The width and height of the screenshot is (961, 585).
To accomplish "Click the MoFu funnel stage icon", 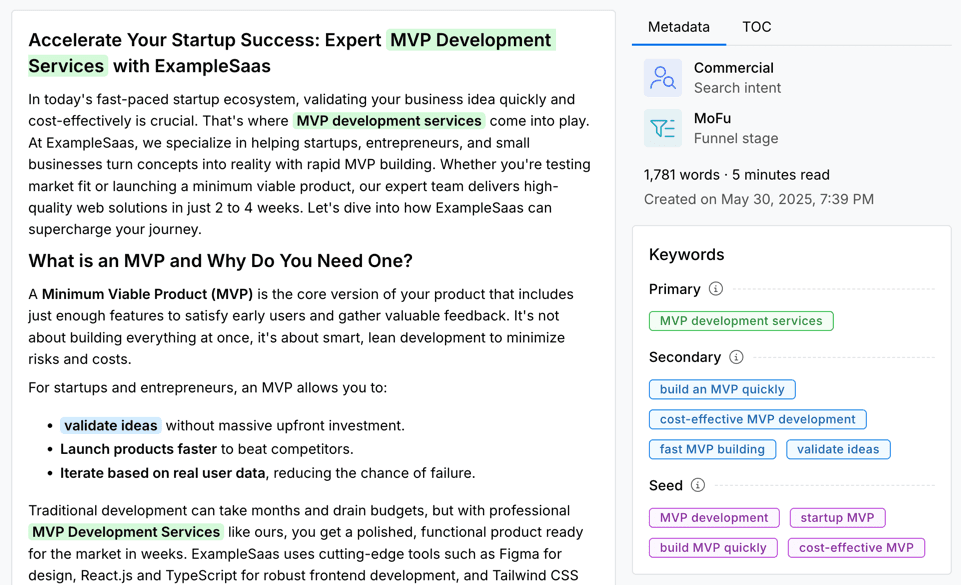I will (661, 130).
